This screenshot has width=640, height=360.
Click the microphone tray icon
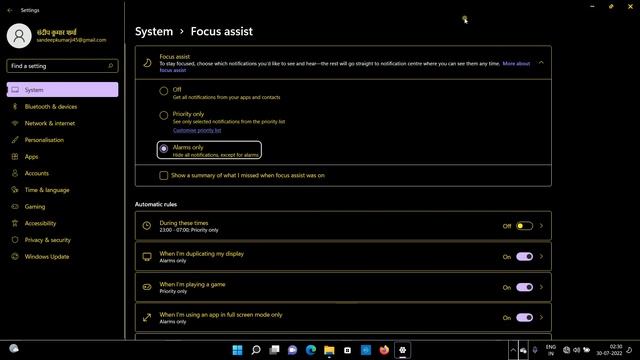pyautogui.click(x=535, y=350)
